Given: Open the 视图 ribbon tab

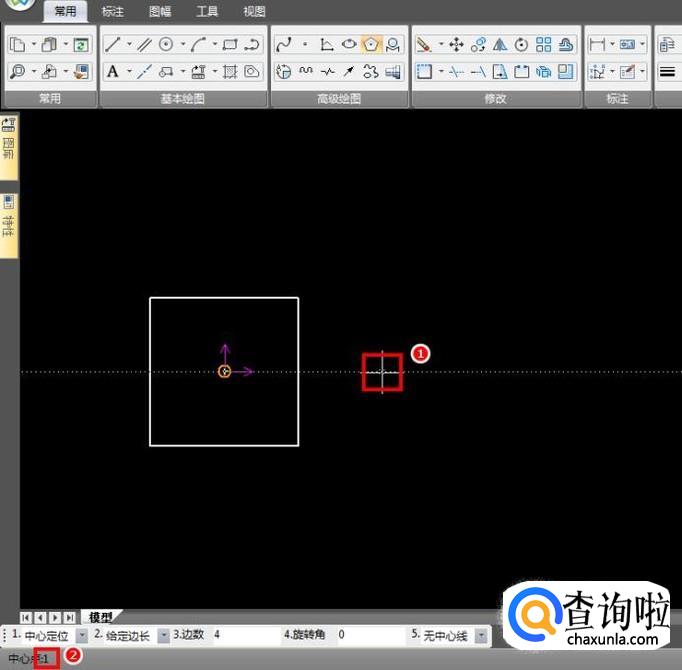Looking at the screenshot, I should click(x=255, y=12).
